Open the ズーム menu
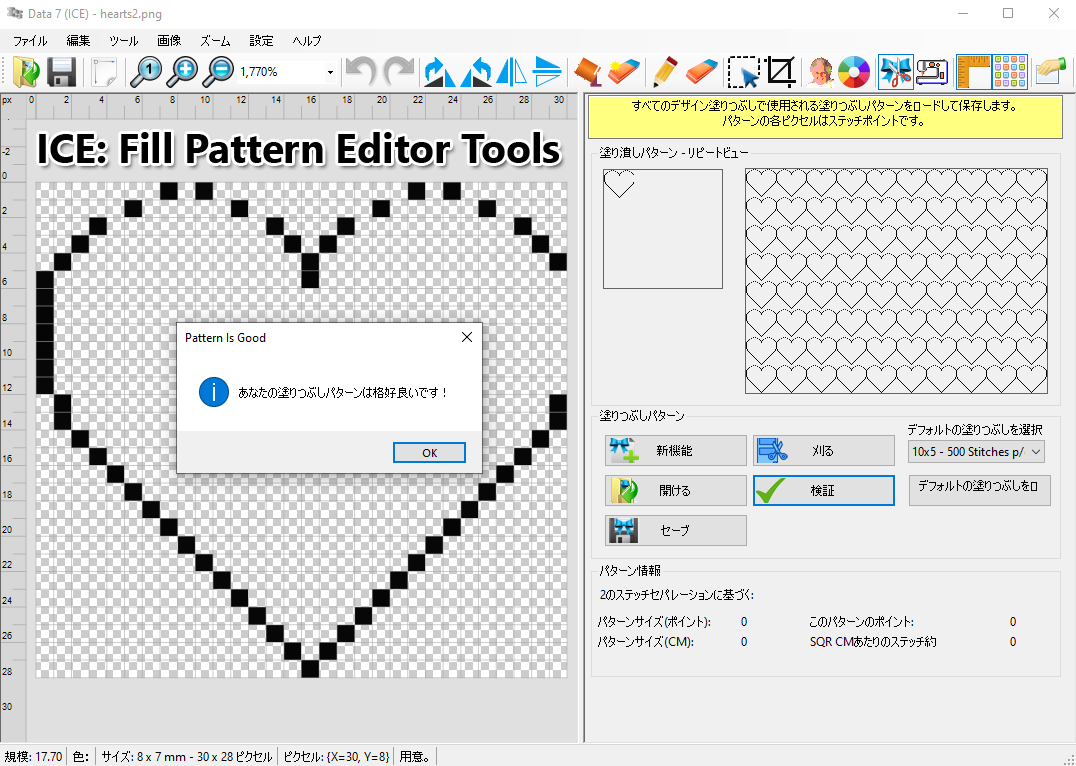 coord(215,41)
